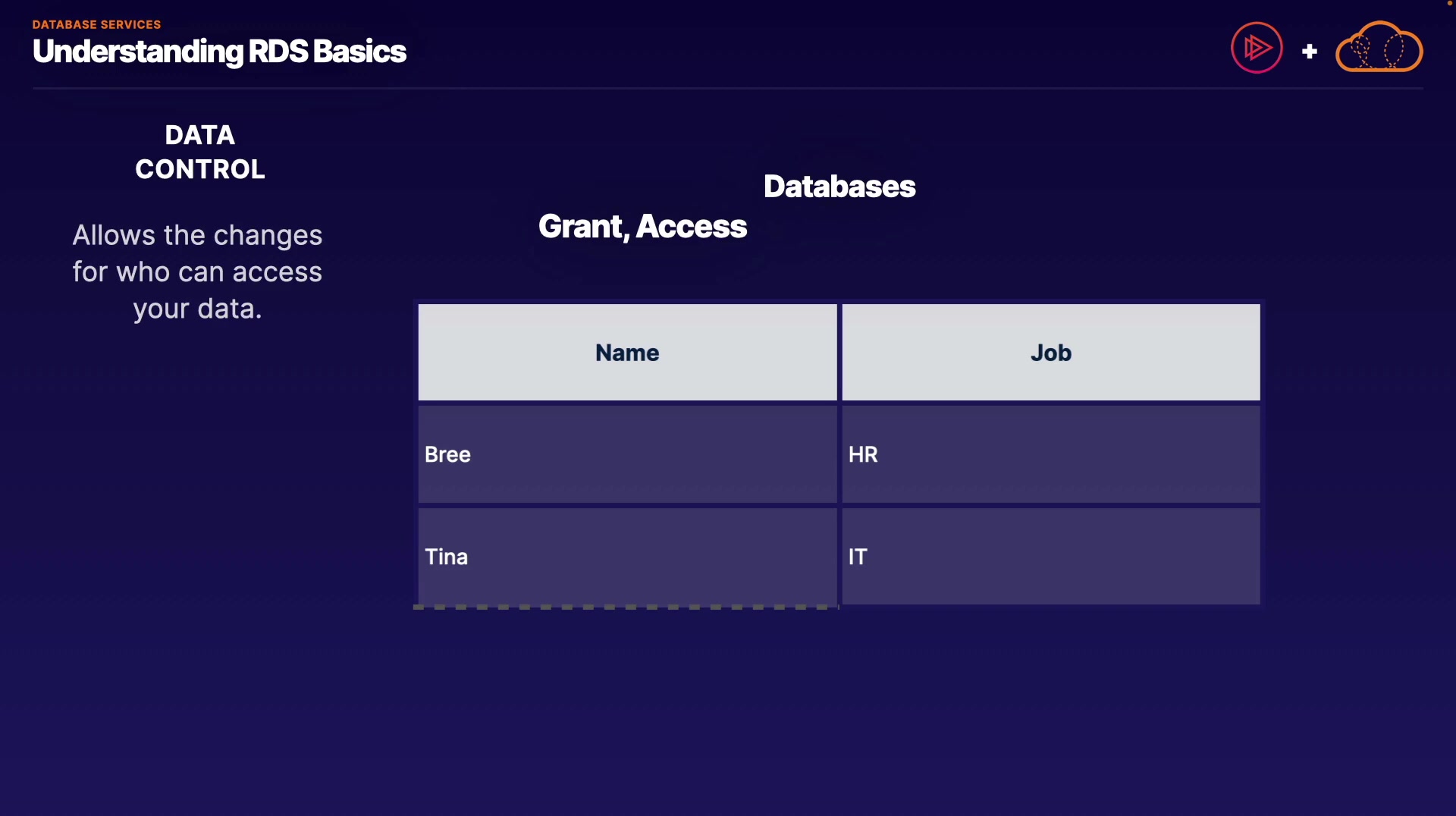
Task: Click the word Understanding in the slide title
Action: (138, 52)
